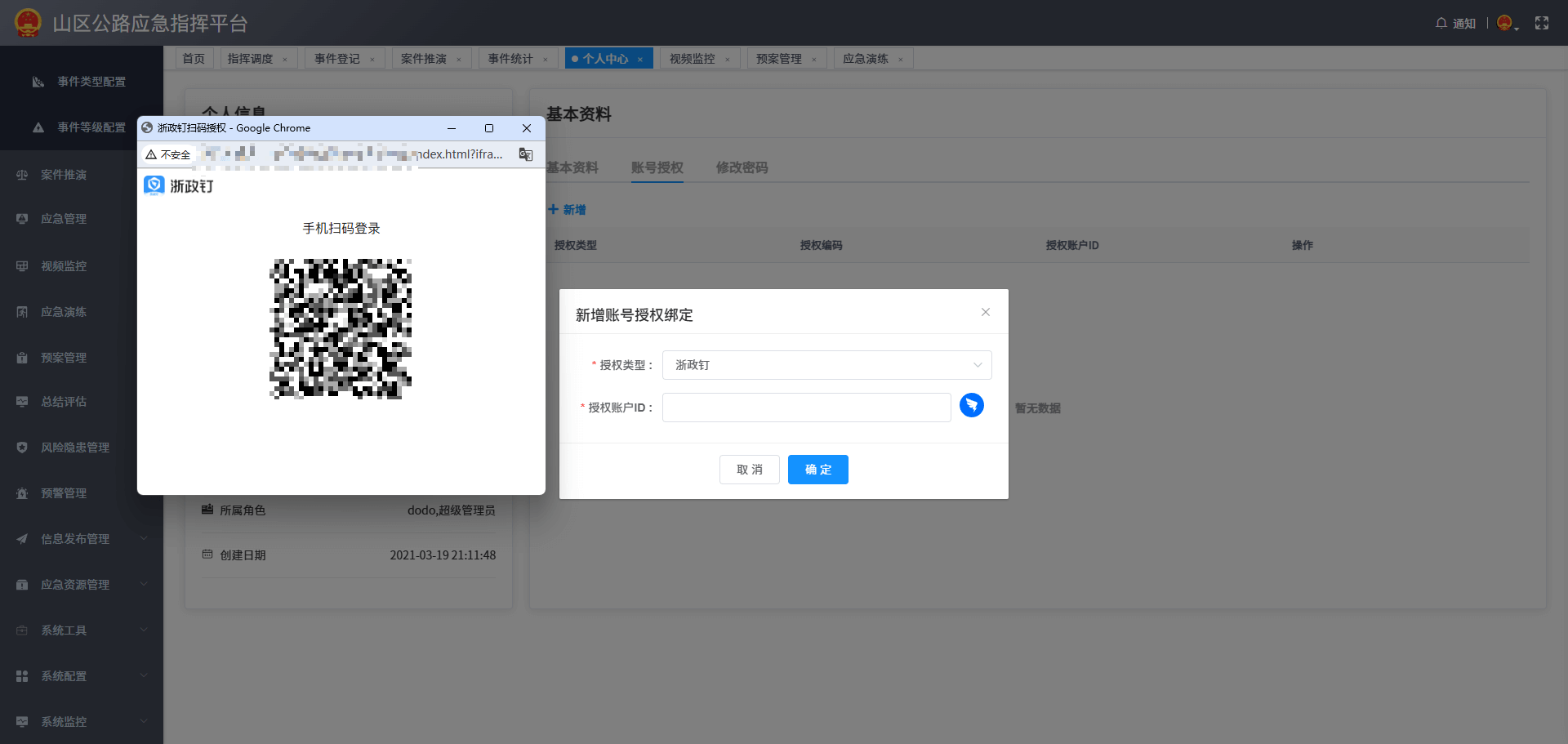
Task: Open the 首页 tab
Action: (x=194, y=58)
